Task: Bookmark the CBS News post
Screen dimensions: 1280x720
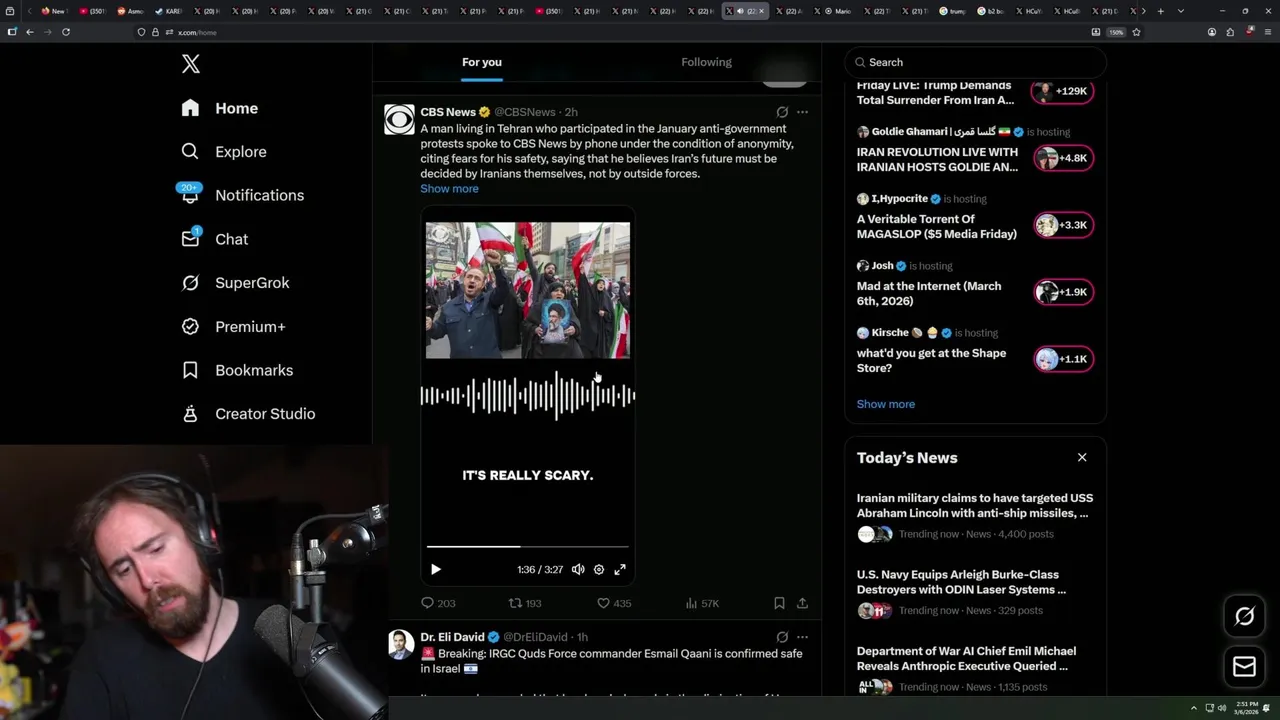Action: pyautogui.click(x=779, y=603)
